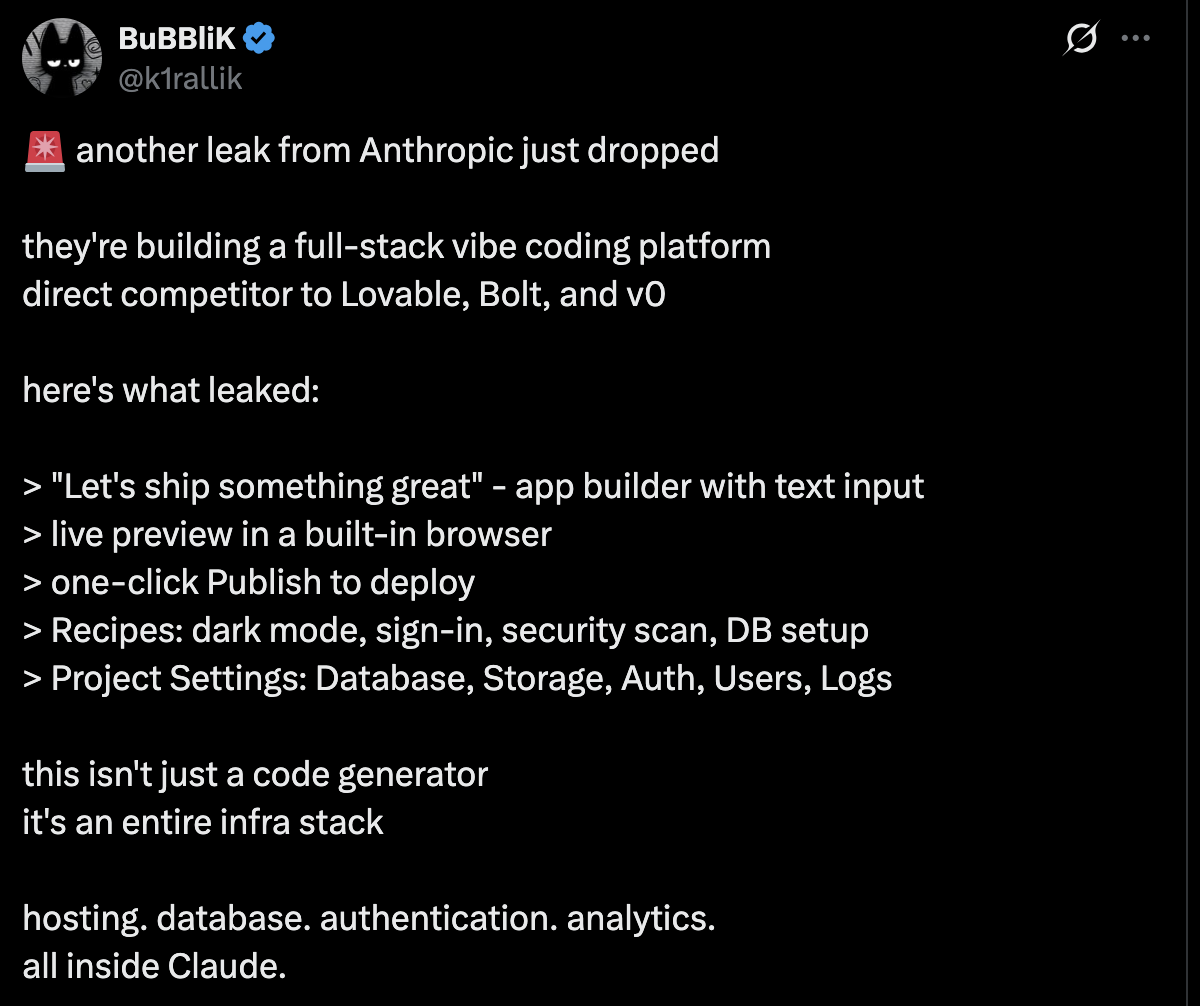Viewport: 1200px width, 1006px height.
Task: Click the "here's what leaked:" text
Action: pos(170,390)
